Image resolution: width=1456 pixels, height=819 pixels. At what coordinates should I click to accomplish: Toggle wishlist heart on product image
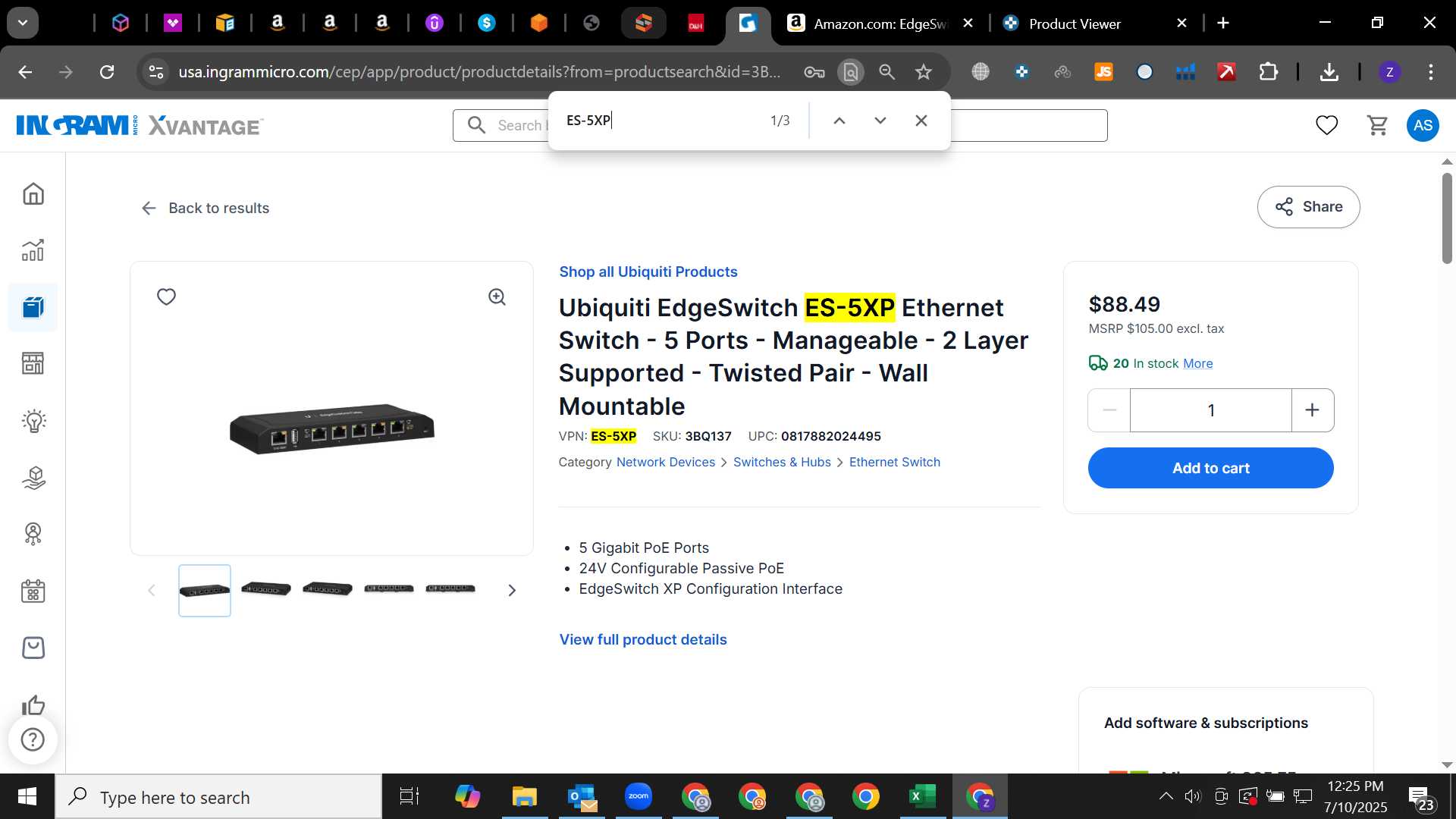(x=166, y=297)
